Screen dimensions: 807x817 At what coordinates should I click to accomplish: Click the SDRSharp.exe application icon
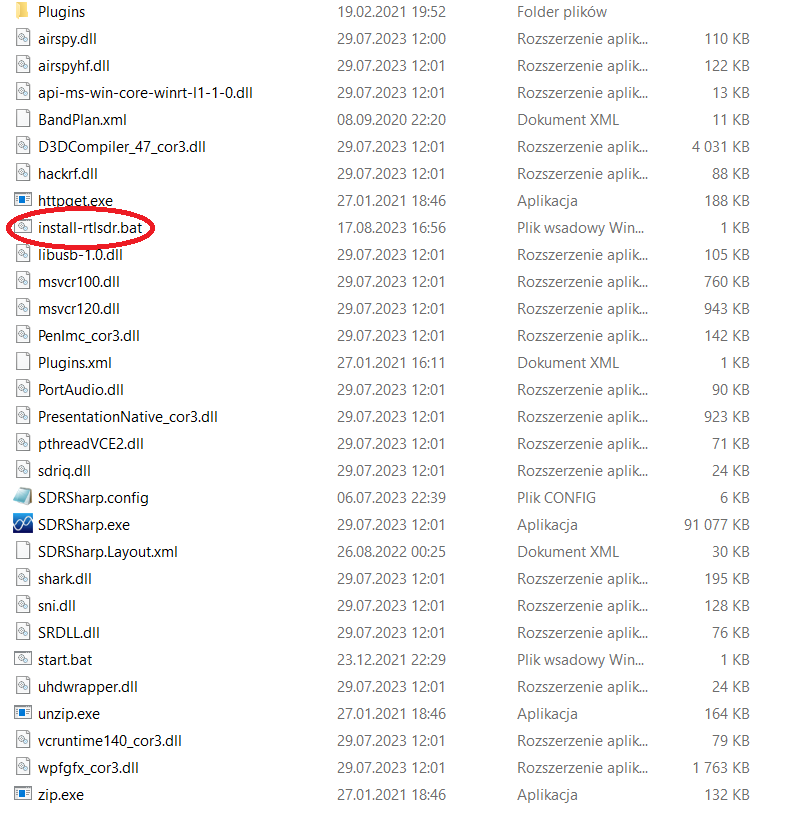click(22, 524)
